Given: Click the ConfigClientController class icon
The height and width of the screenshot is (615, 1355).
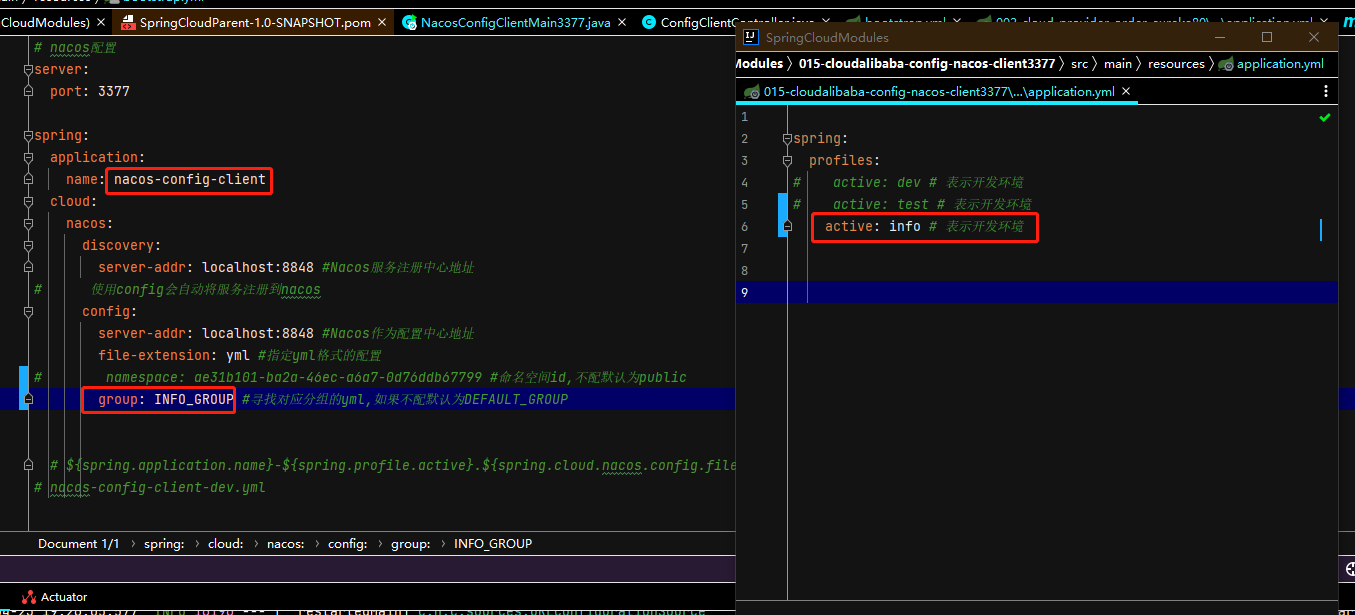Looking at the screenshot, I should 648,22.
